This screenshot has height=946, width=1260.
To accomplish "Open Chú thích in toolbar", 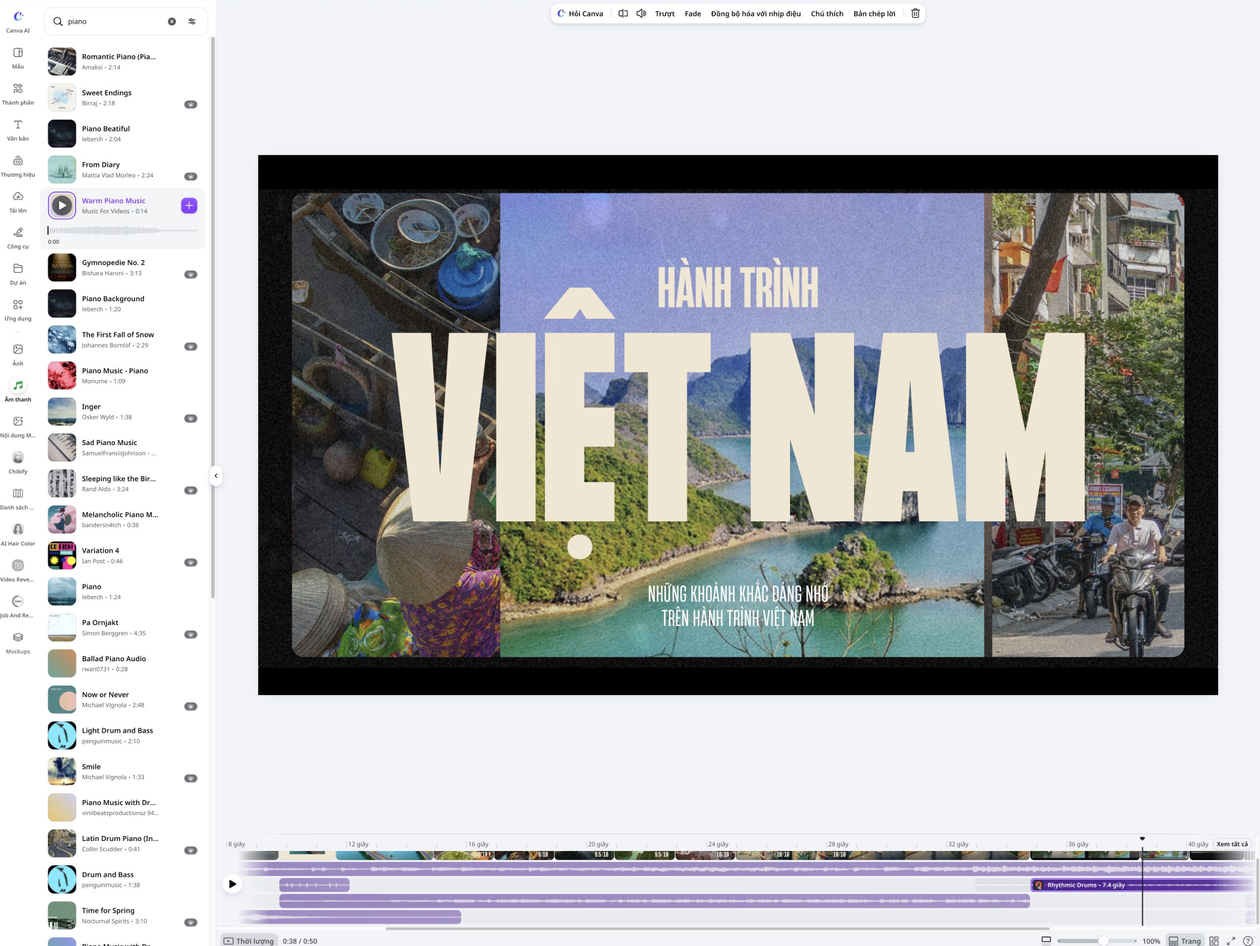I will pos(827,14).
